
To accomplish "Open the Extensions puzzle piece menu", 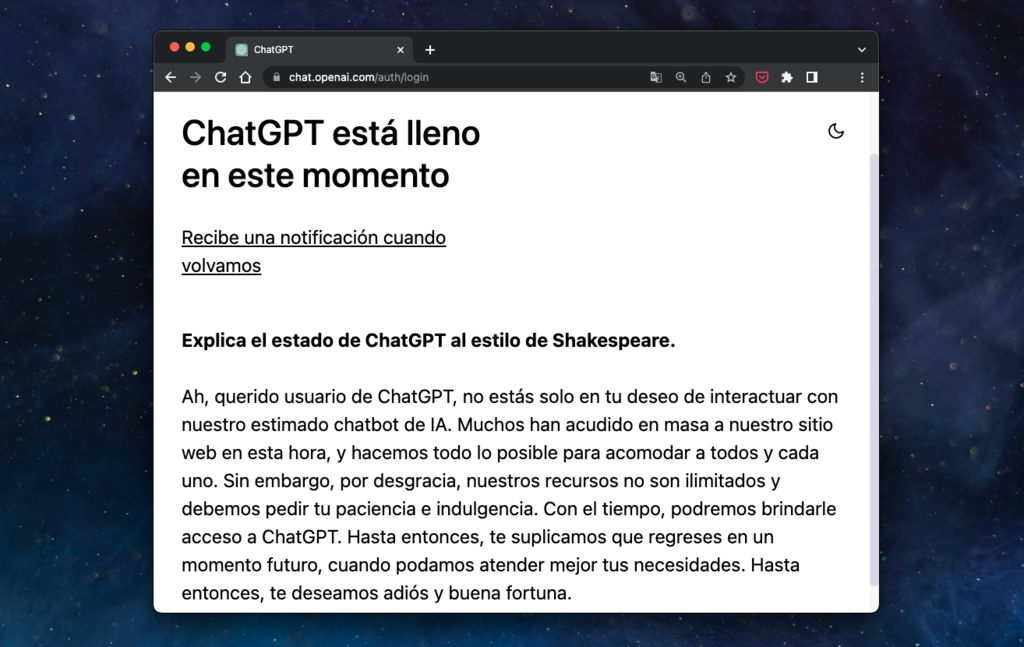I will tap(787, 77).
